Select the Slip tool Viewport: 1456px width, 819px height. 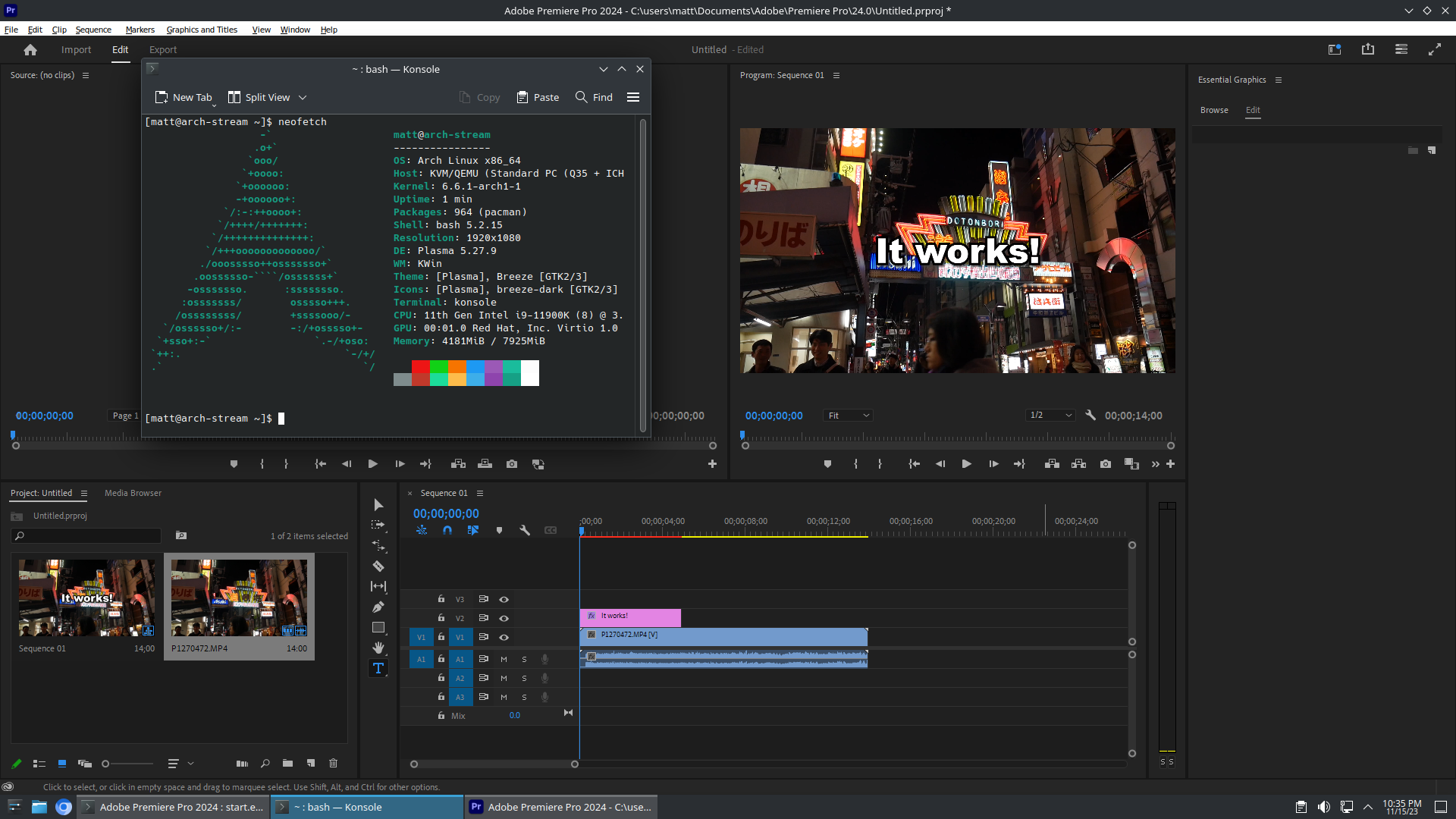[378, 586]
